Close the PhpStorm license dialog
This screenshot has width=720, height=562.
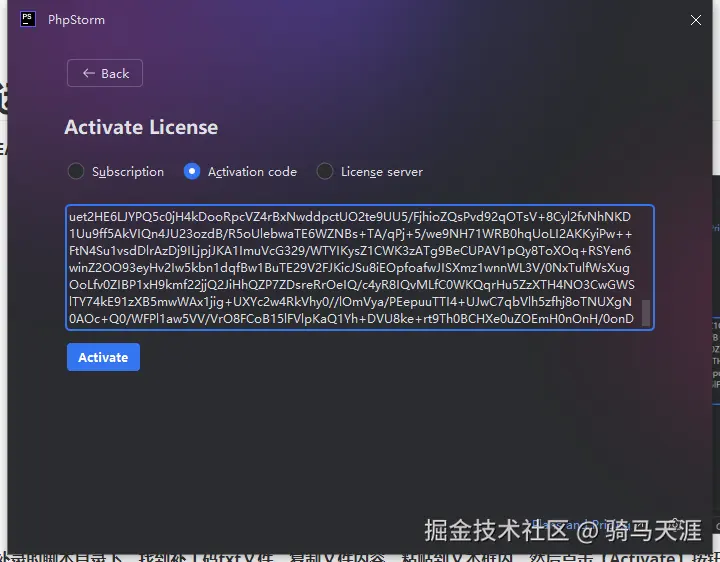696,20
